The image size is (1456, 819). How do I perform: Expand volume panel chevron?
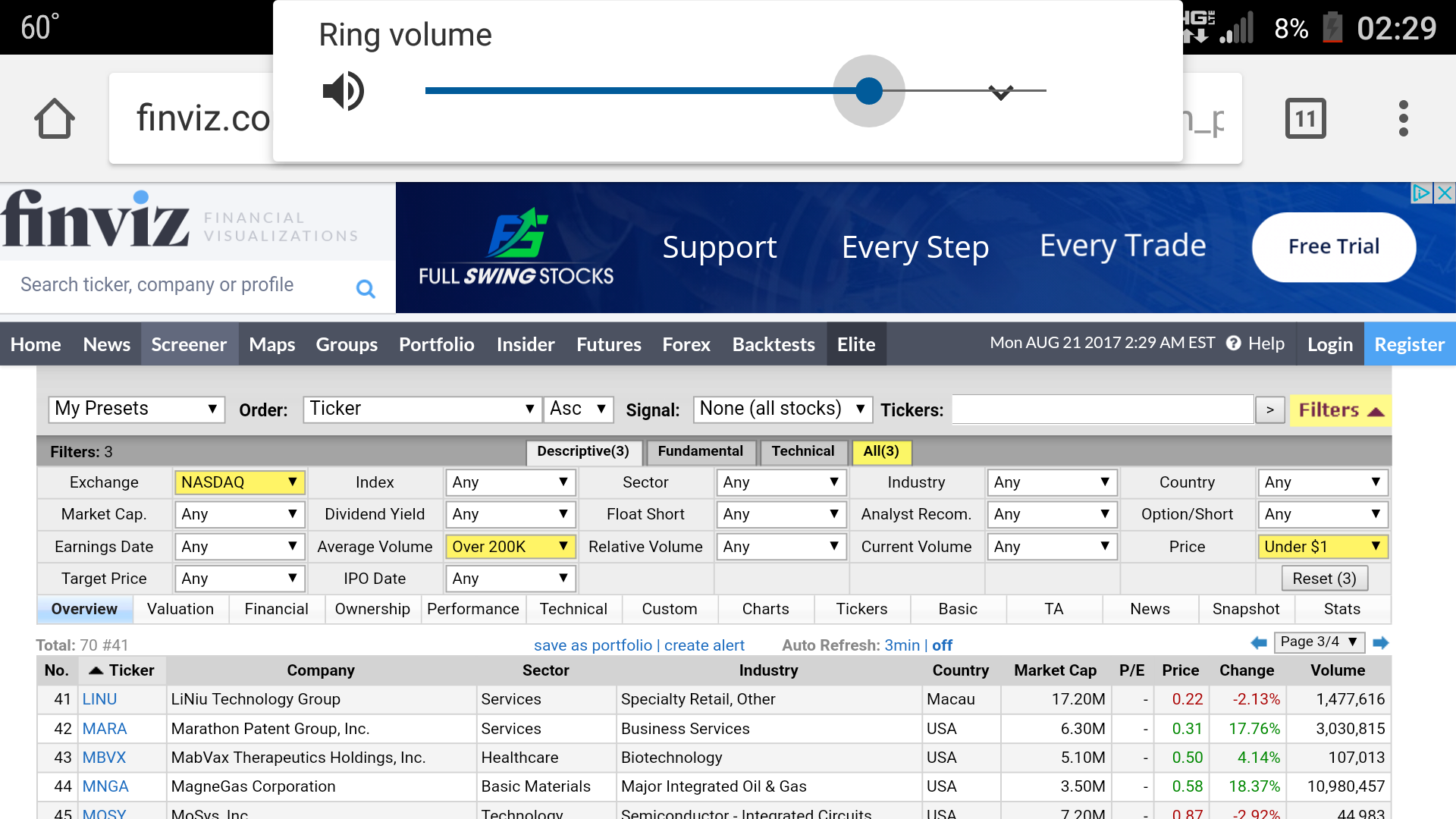1001,93
